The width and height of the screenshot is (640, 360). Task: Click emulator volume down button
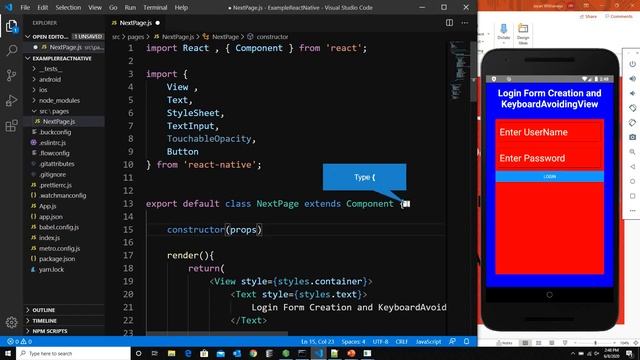click(x=632, y=93)
